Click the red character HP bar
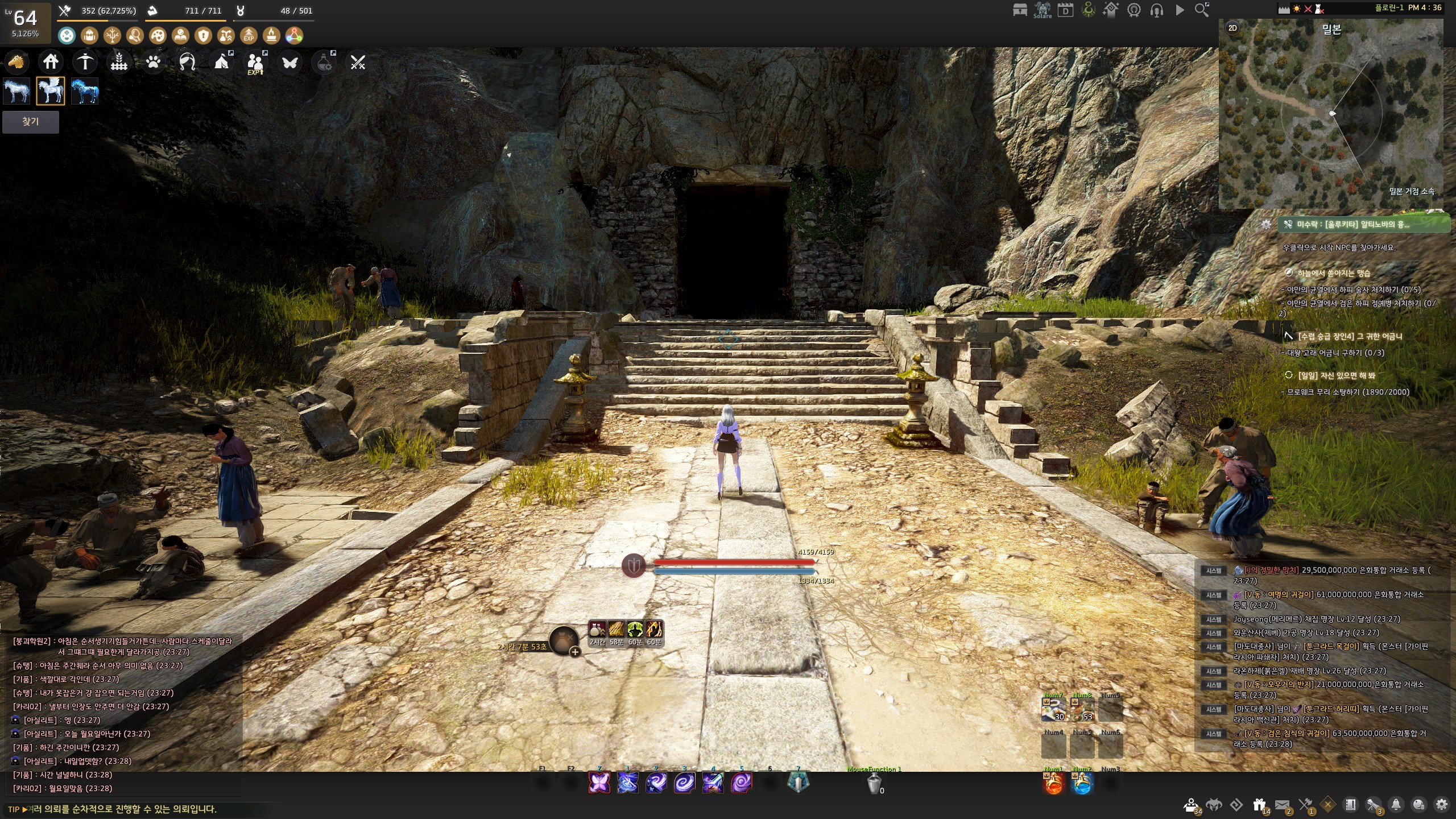This screenshot has width=1456, height=819. (x=734, y=562)
